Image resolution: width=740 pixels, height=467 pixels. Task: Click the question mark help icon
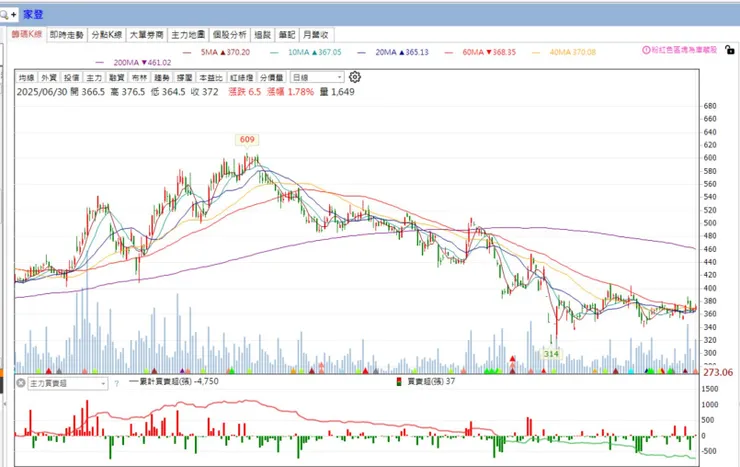(116, 384)
